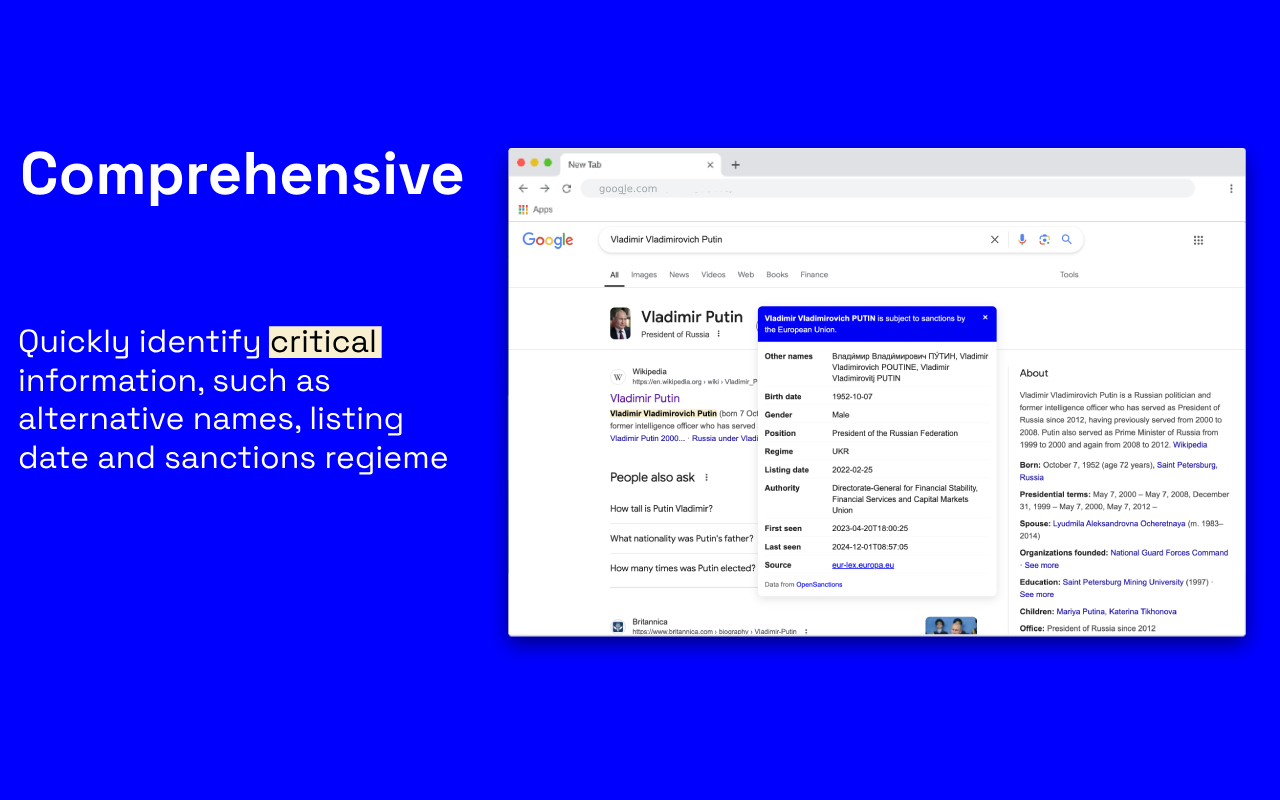Go back with the browser back arrow
The image size is (1280, 800).
[523, 188]
